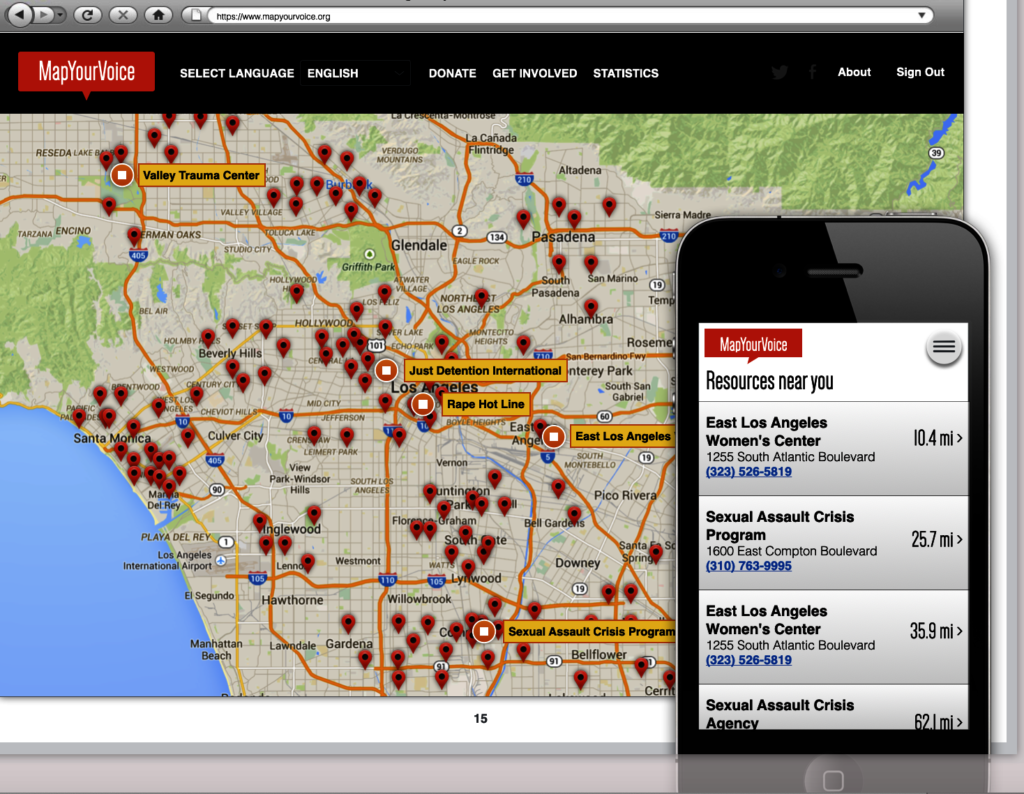The width and height of the screenshot is (1024, 794).
Task: Open the Sexual Assault Crisis Agency list entry
Action: 833,708
